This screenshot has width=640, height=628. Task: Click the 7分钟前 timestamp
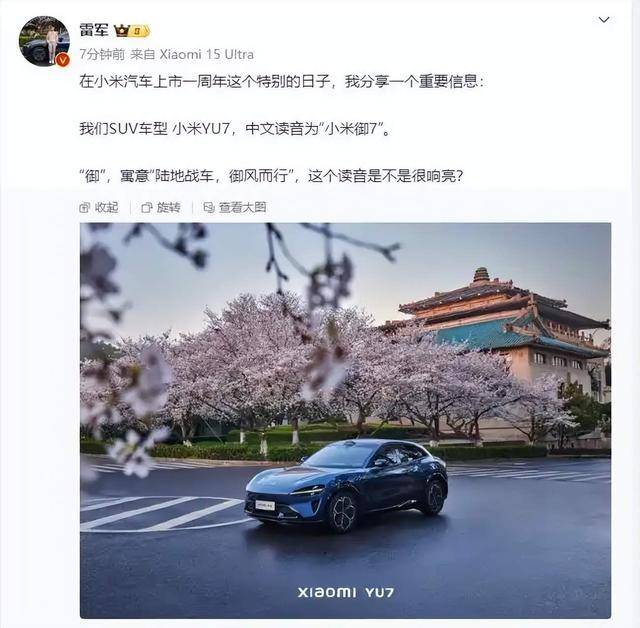(x=102, y=55)
